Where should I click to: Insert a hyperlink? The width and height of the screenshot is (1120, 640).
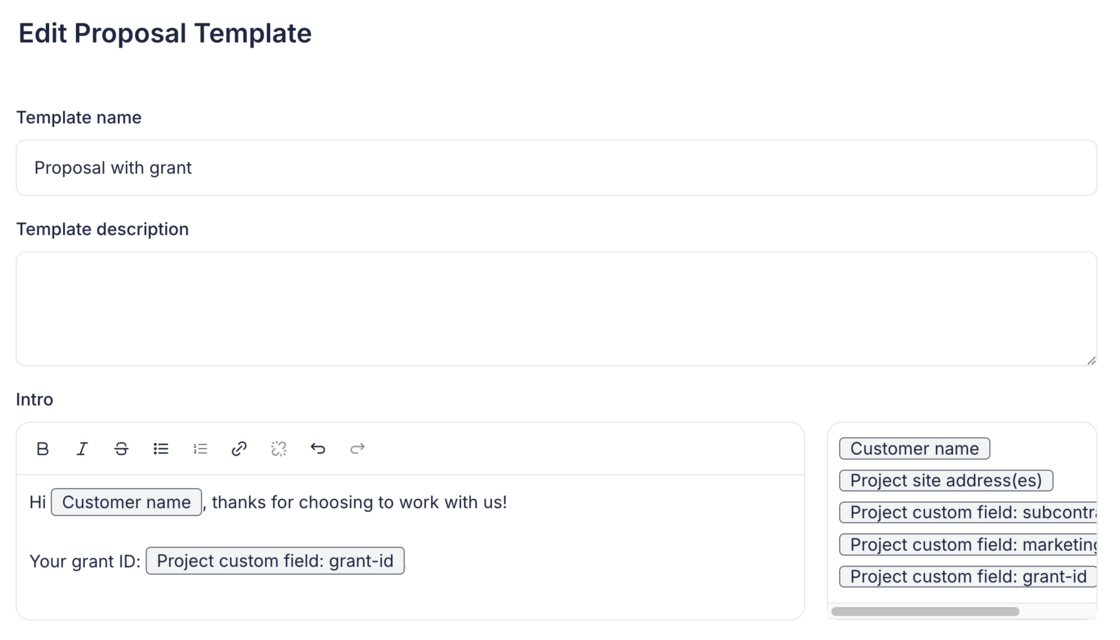238,448
